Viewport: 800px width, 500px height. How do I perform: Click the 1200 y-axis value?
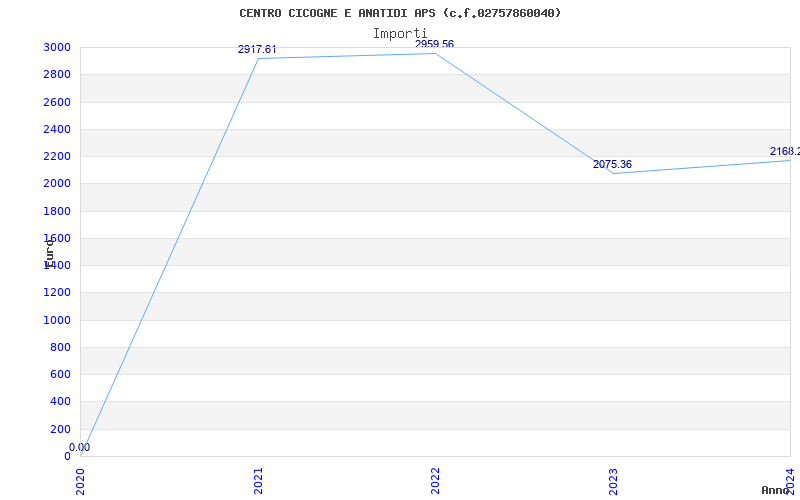(57, 293)
